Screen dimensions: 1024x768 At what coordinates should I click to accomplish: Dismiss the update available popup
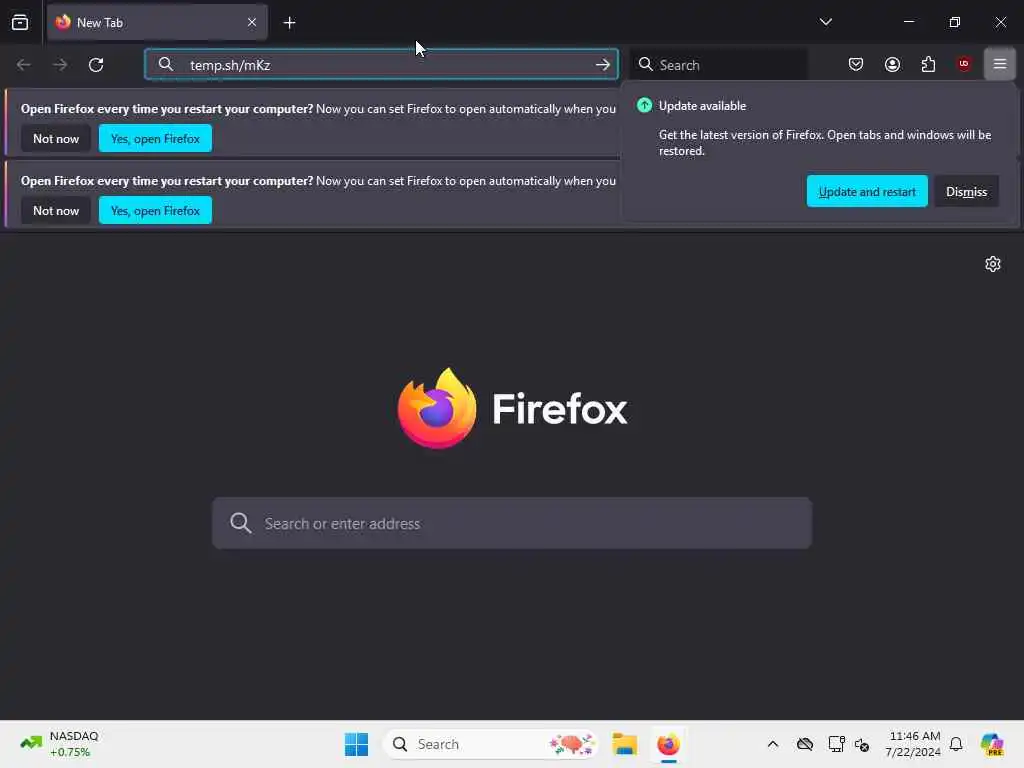[x=967, y=191]
